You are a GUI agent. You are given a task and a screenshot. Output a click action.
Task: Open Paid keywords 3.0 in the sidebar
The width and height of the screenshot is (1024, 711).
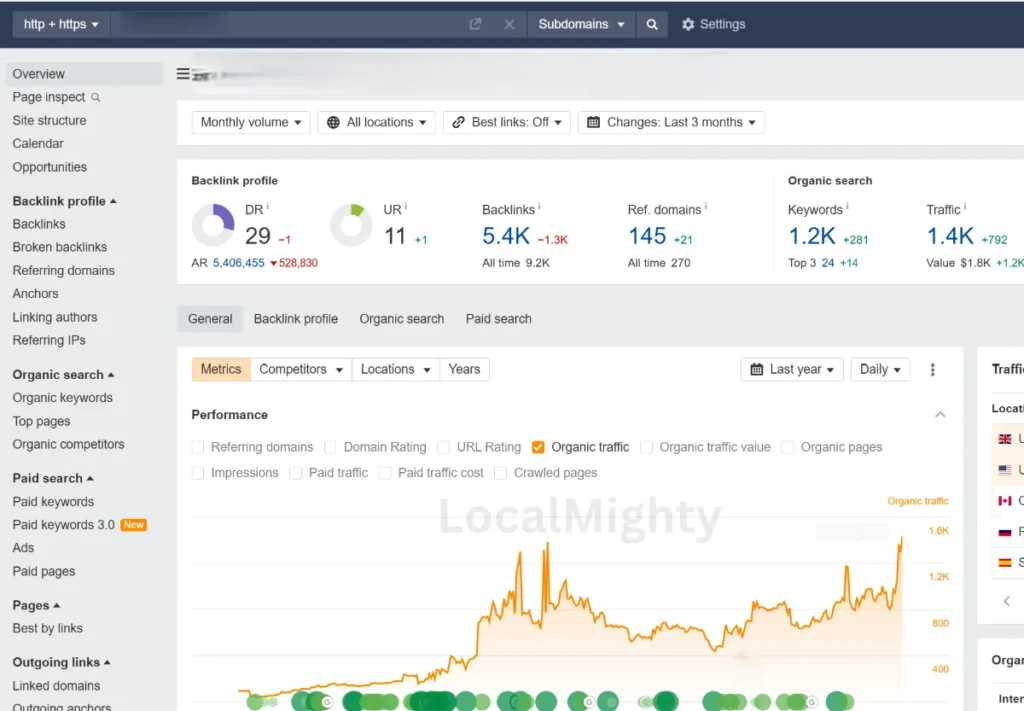point(63,525)
